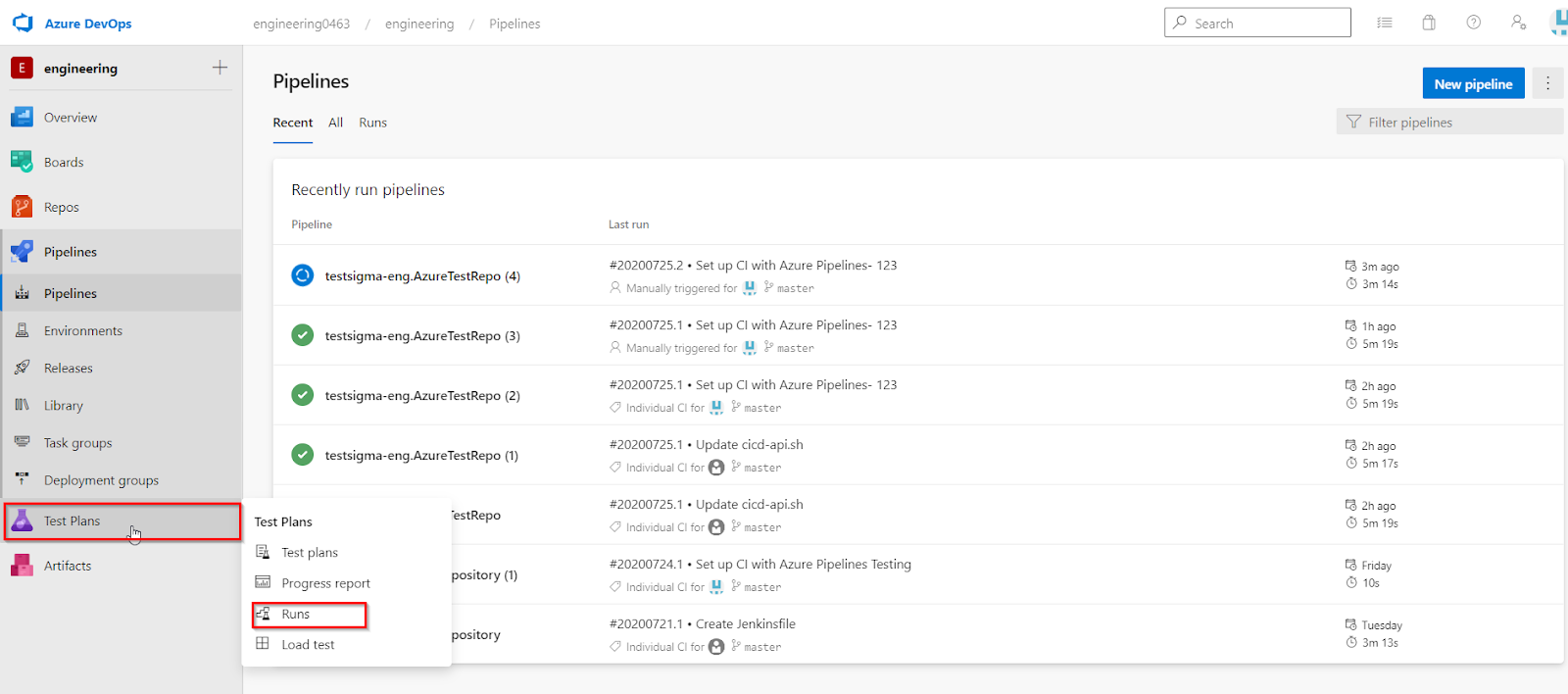Select Test plans in the flyout menu

pos(310,553)
